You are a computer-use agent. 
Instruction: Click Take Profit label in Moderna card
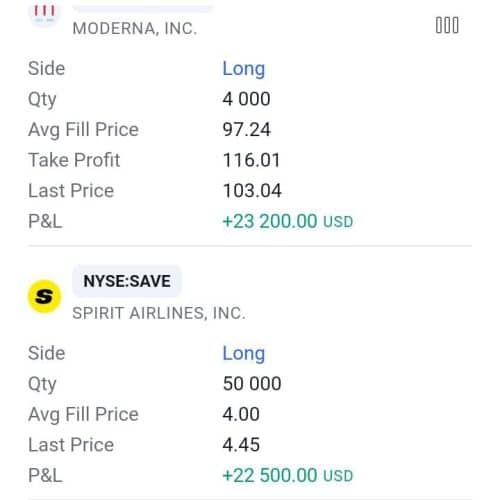(74, 160)
